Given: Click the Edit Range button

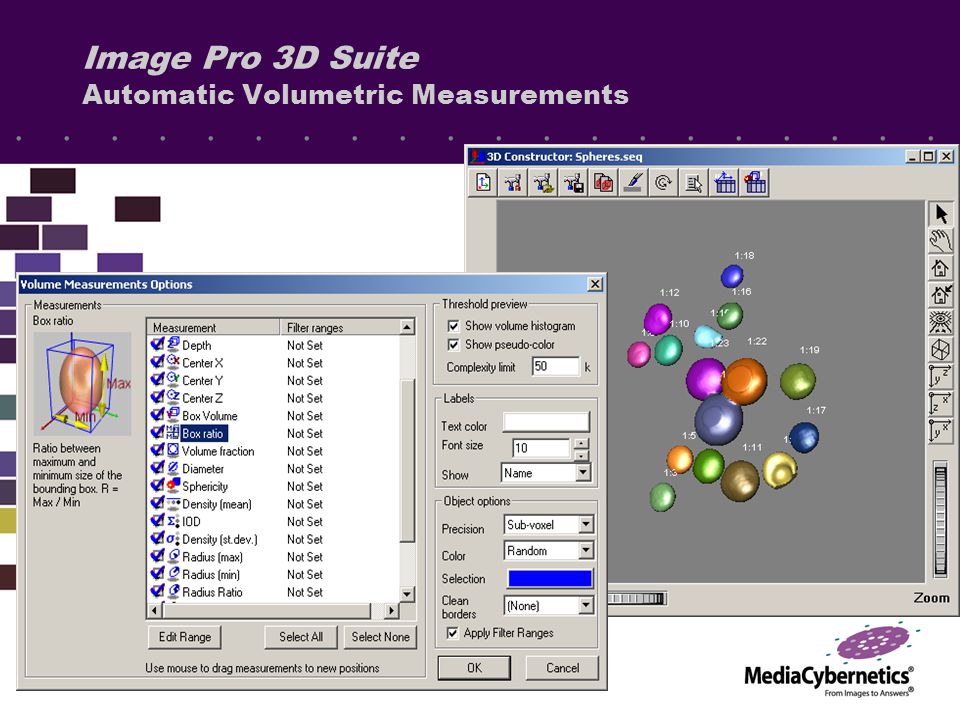Looking at the screenshot, I should (184, 637).
